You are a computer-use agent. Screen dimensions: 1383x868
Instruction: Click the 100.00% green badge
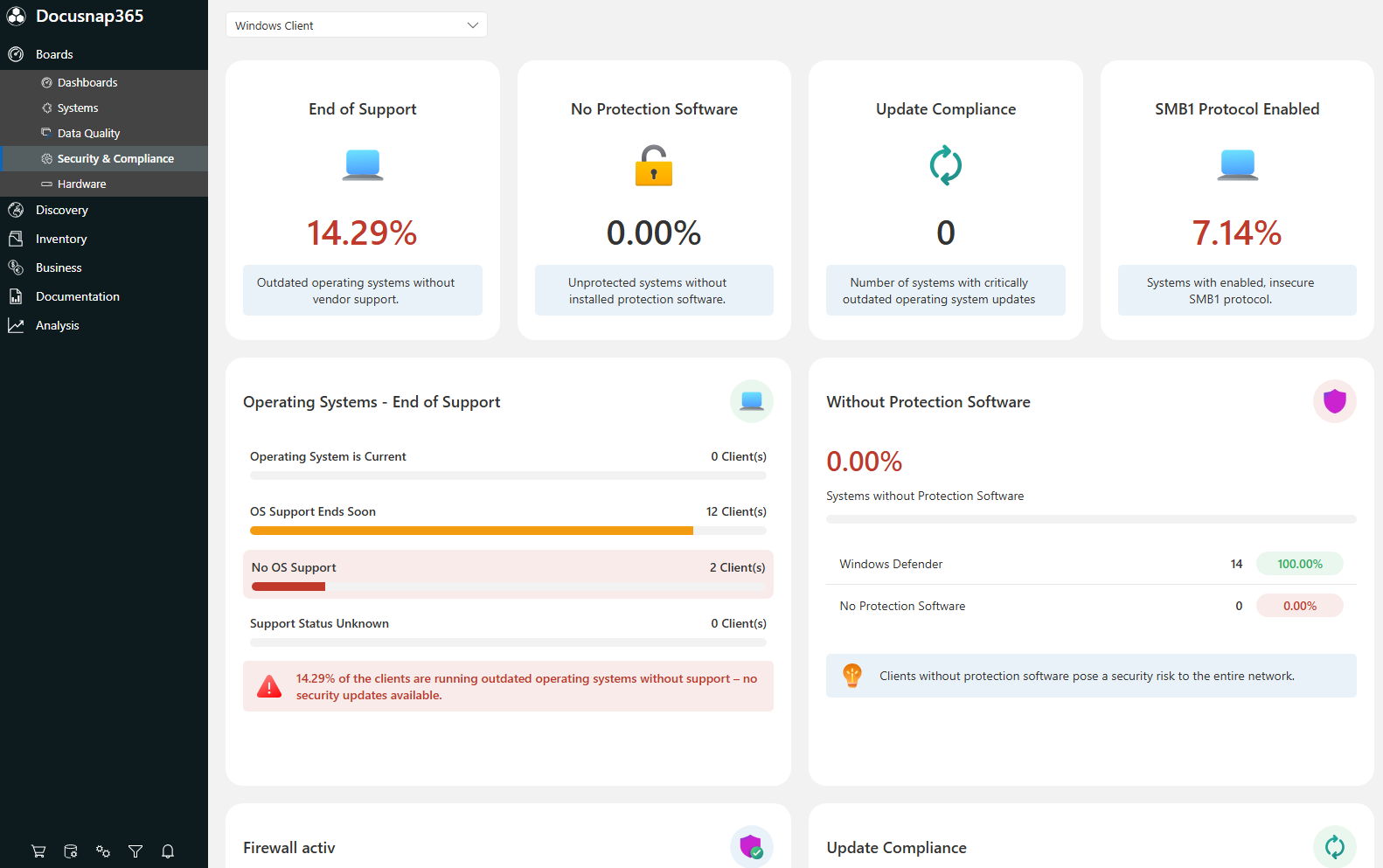1300,564
